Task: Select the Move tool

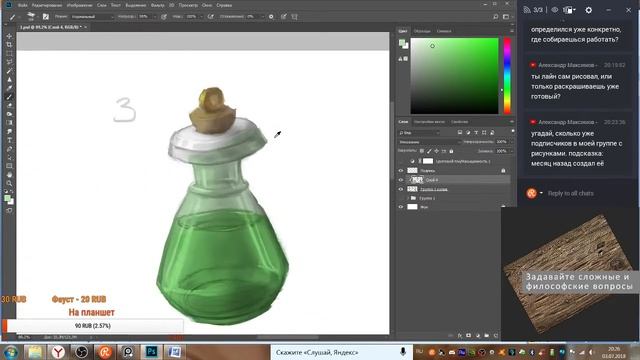Action: point(9,36)
